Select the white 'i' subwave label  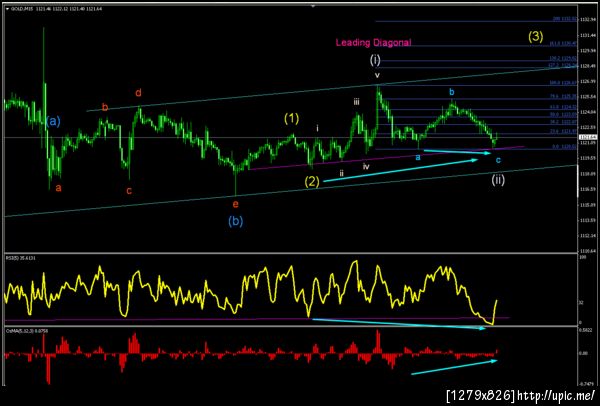pos(318,128)
